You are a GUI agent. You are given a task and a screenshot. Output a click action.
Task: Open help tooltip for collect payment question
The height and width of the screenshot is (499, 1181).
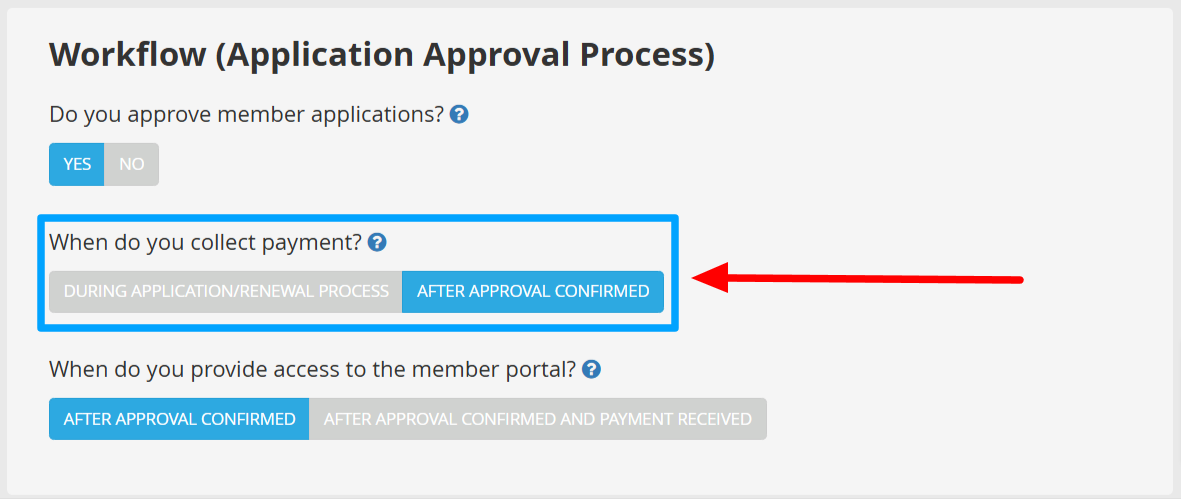377,242
